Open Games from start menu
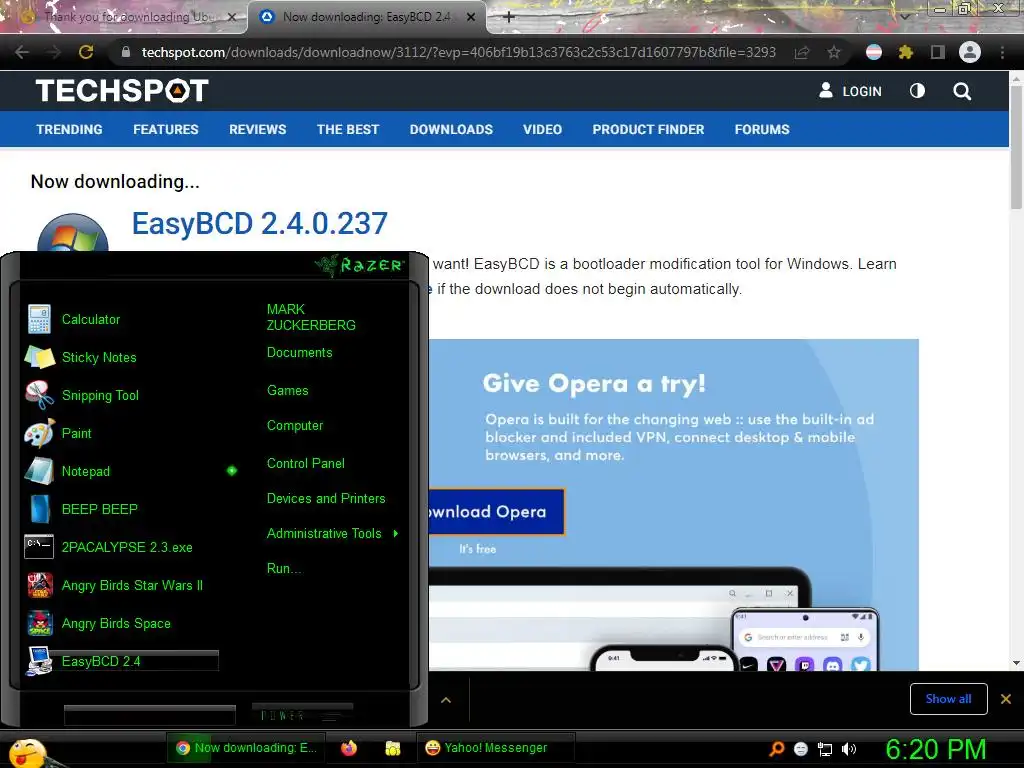The image size is (1024, 768). point(287,391)
